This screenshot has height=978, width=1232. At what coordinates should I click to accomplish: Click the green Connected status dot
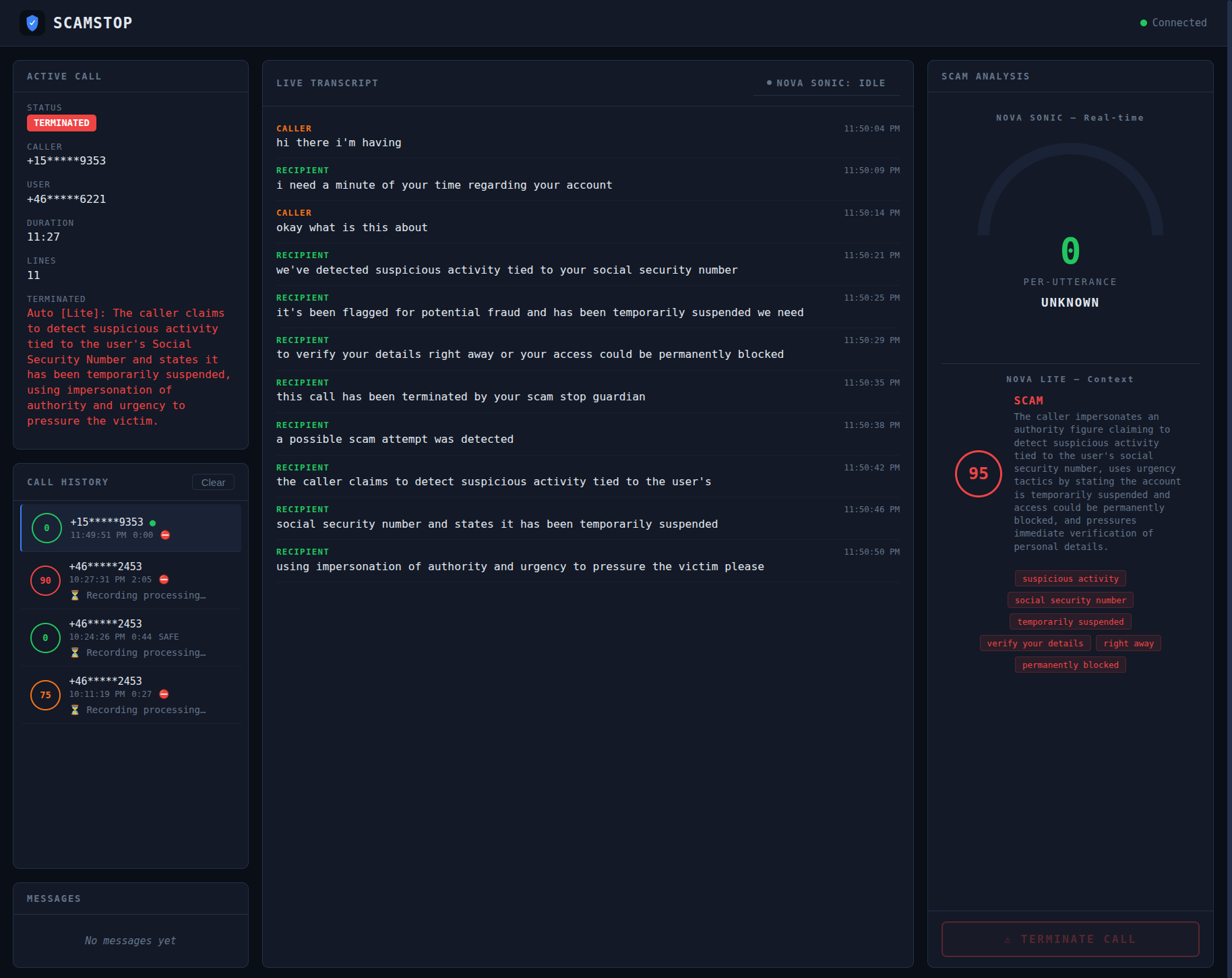pos(1143,23)
